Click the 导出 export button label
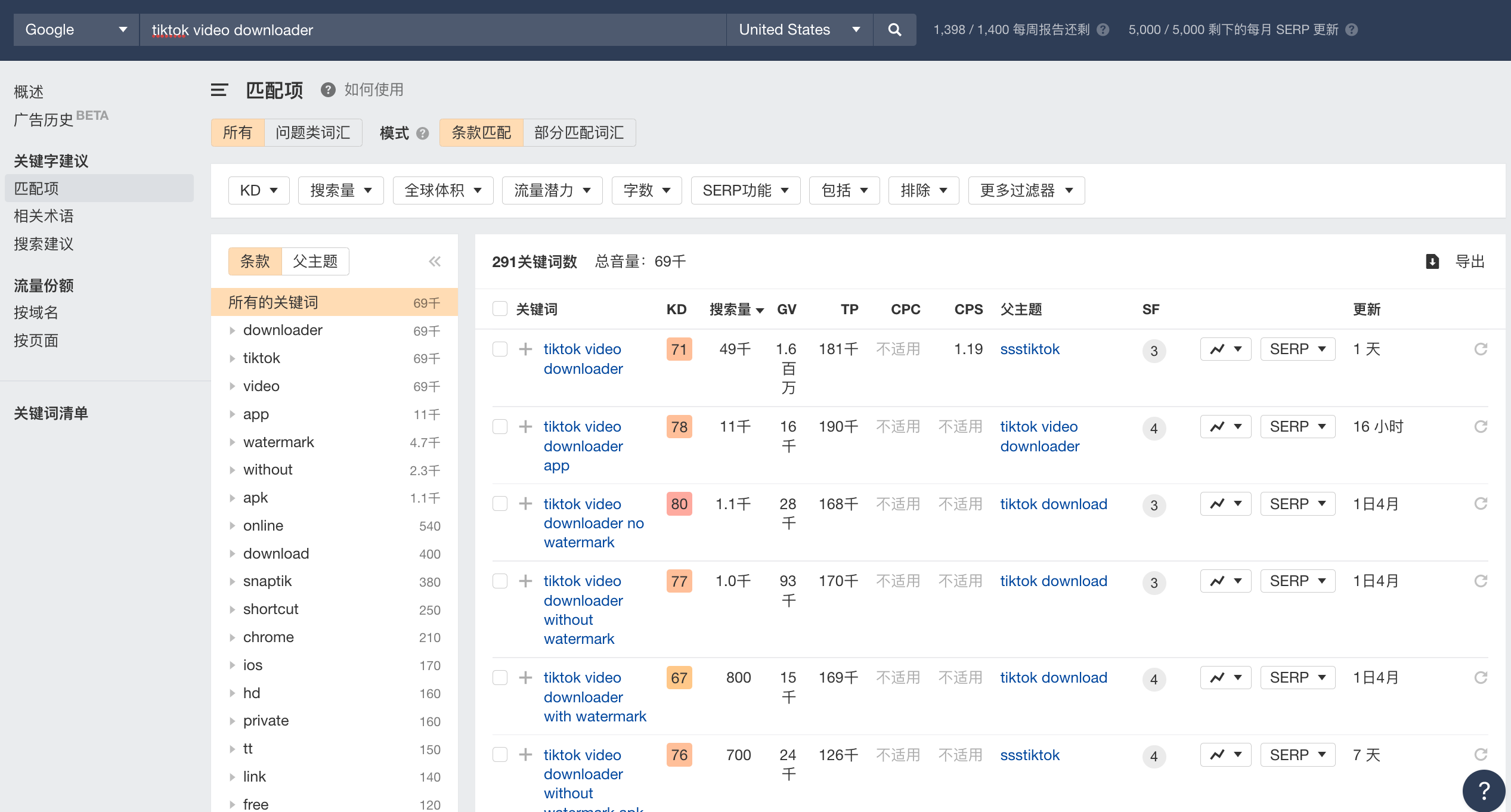 coord(1470,261)
